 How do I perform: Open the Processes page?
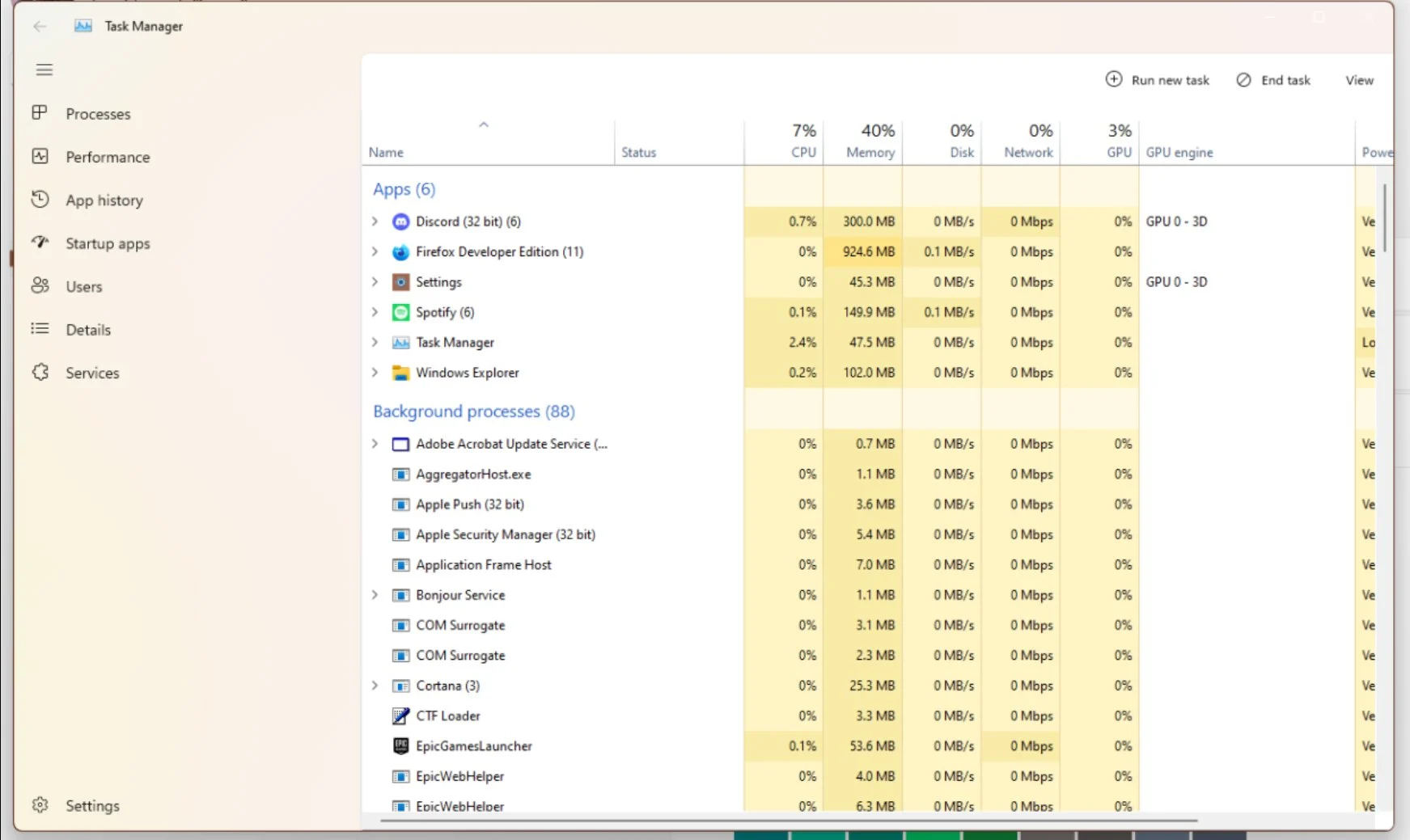click(x=98, y=114)
